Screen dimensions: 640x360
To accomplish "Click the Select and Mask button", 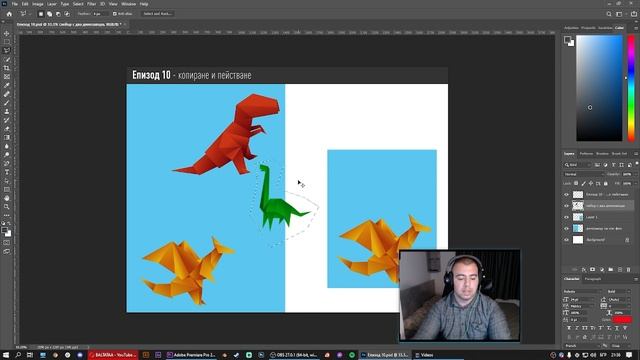I will [158, 14].
